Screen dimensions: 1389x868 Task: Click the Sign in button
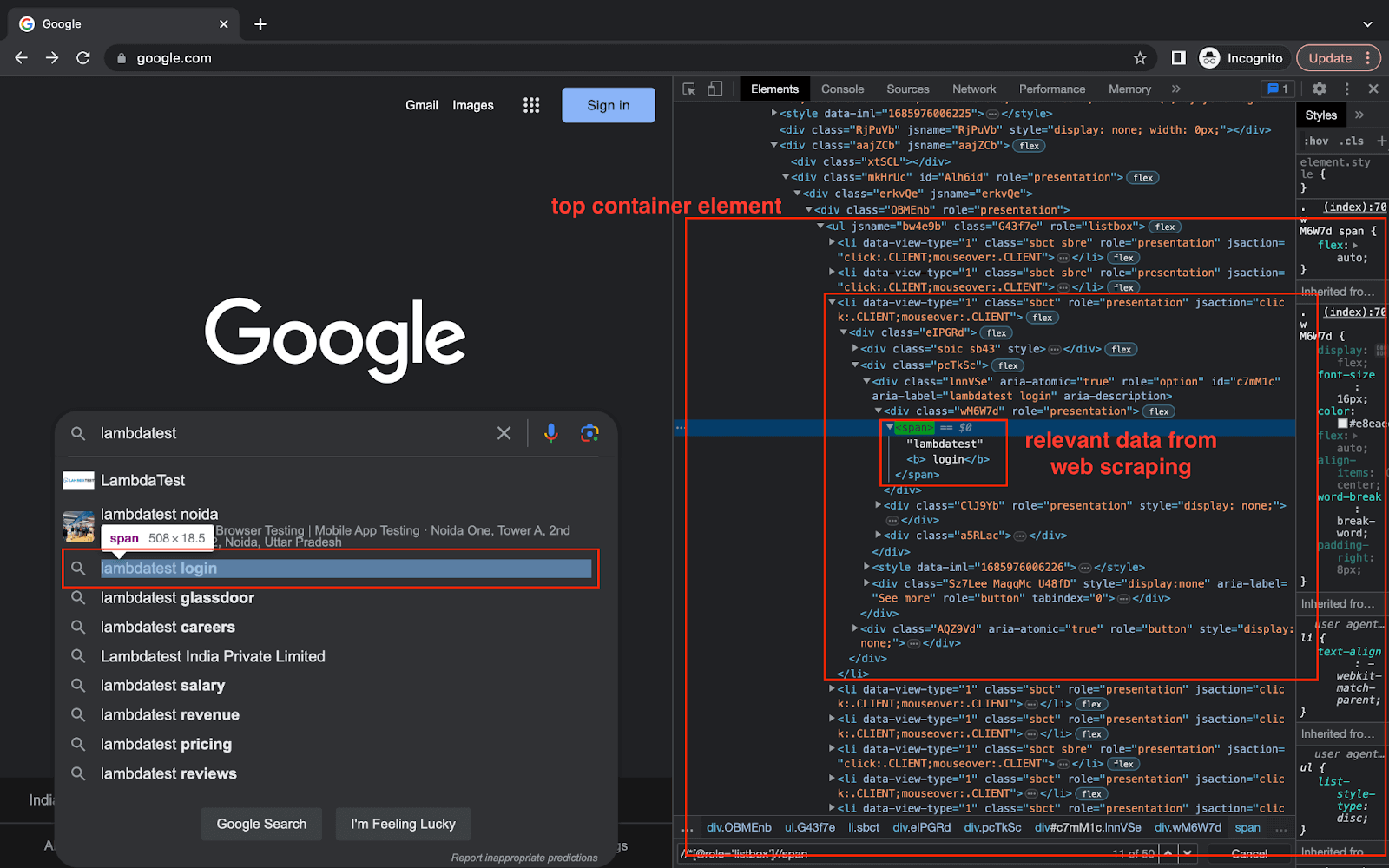point(608,105)
